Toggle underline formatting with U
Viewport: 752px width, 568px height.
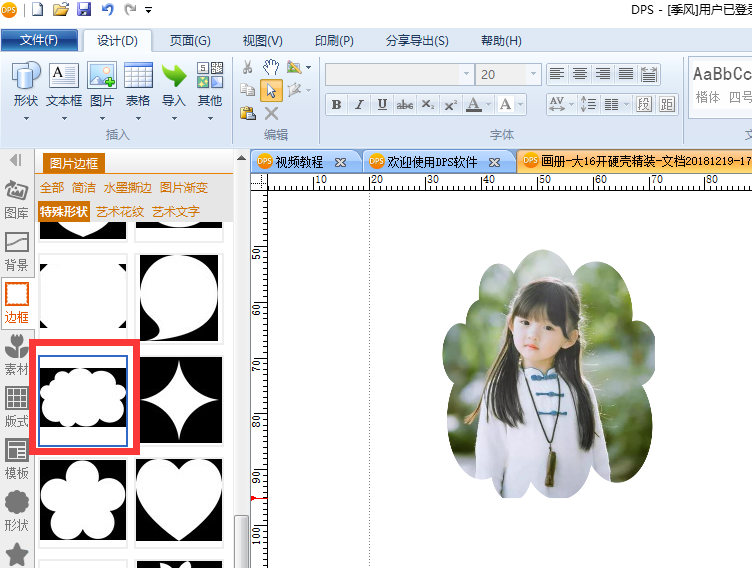382,105
